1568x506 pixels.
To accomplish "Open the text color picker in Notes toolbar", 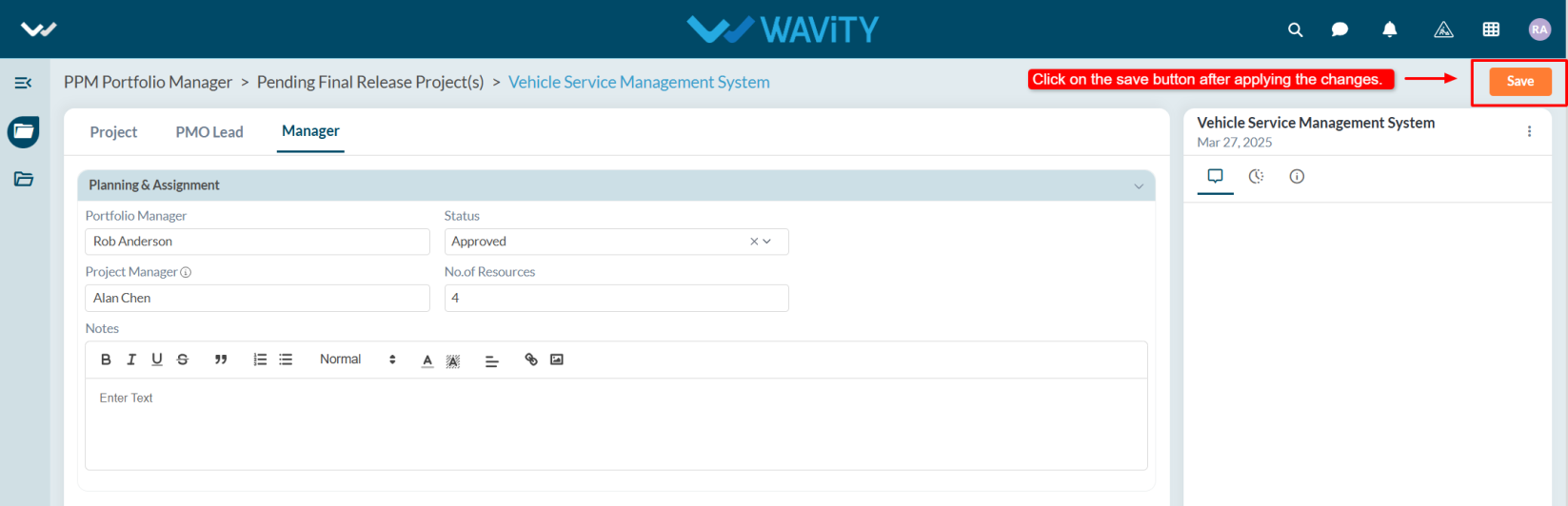I will (427, 360).
